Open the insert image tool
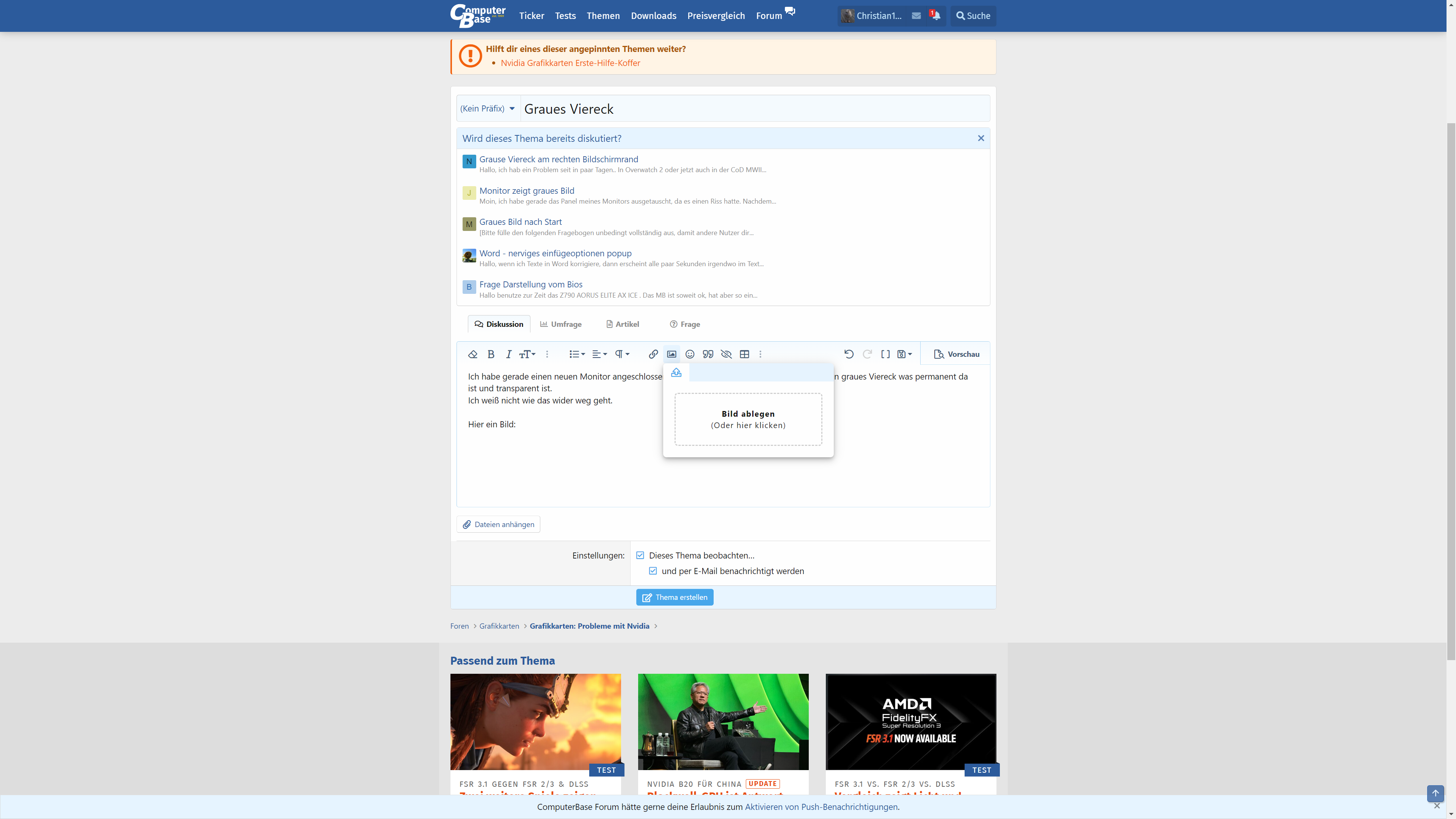This screenshot has width=1456, height=819. 672,354
